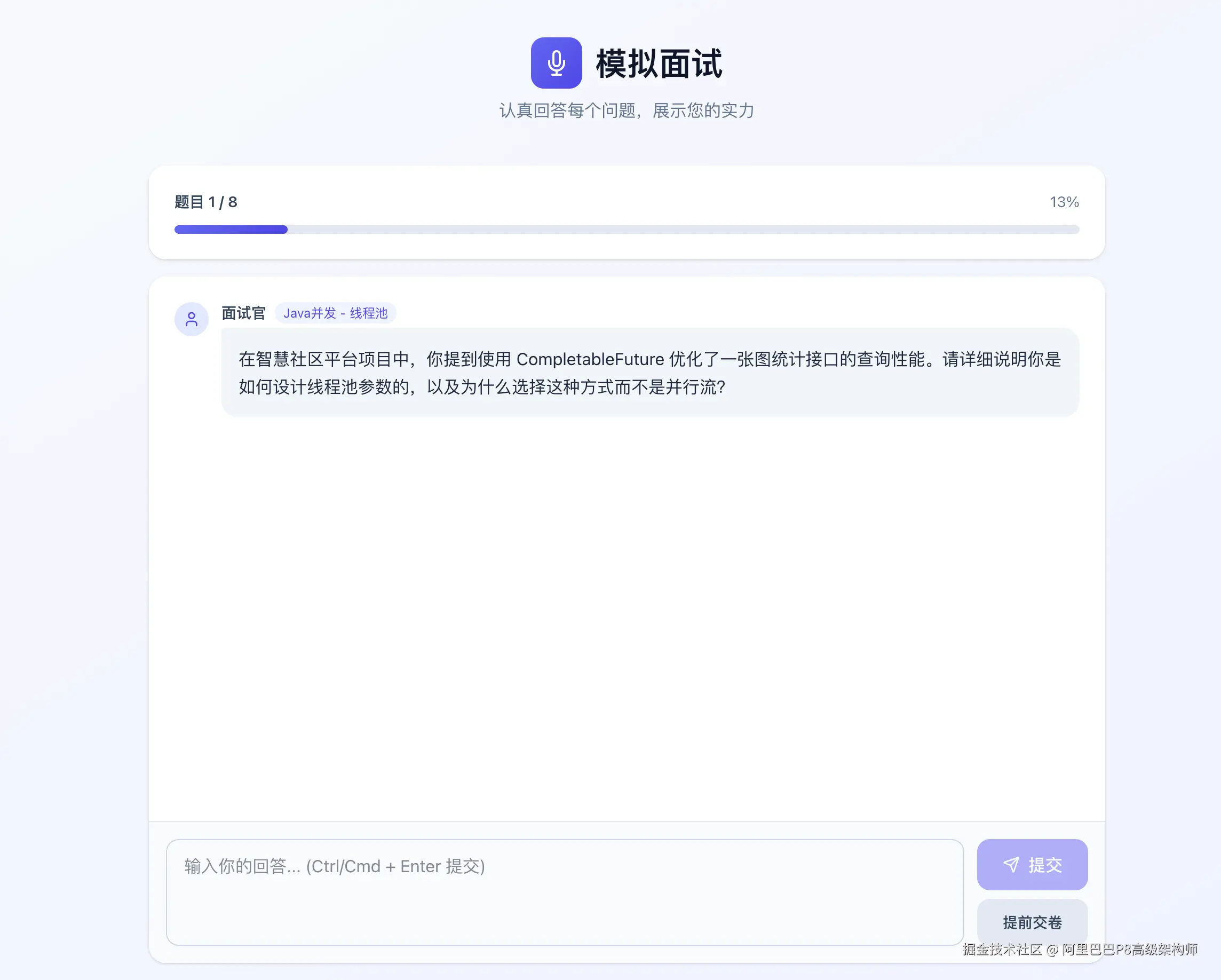Image resolution: width=1221 pixels, height=980 pixels.
Task: Click the 题目 1 / 8 counter label
Action: point(205,202)
